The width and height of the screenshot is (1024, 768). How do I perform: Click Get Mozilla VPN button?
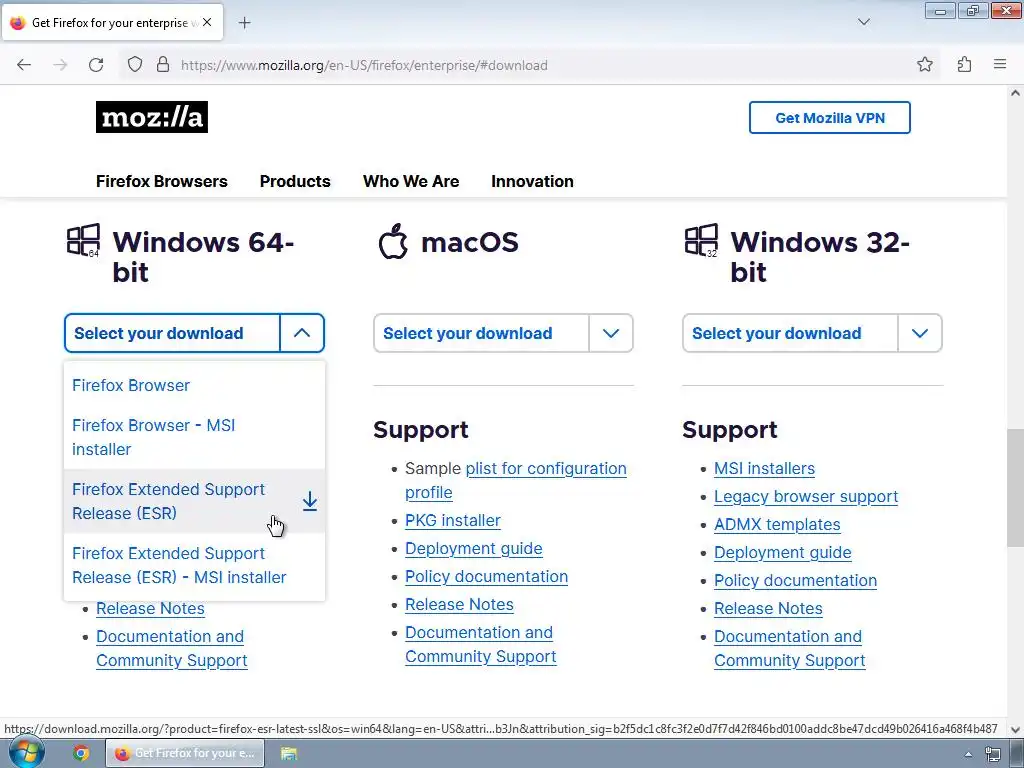point(829,118)
